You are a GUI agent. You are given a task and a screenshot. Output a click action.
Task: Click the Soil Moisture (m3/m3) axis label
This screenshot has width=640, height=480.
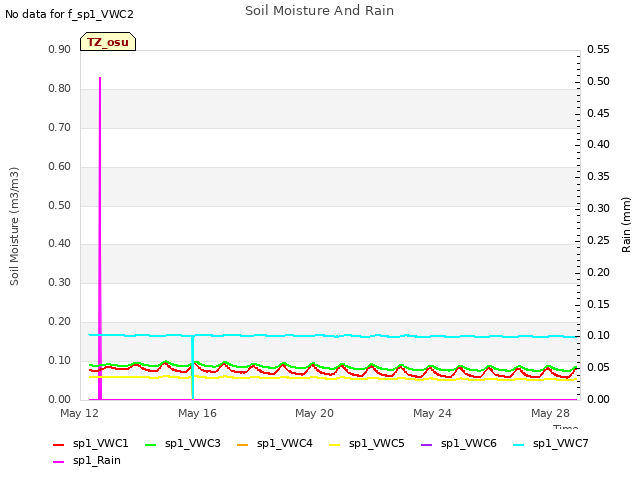14,226
